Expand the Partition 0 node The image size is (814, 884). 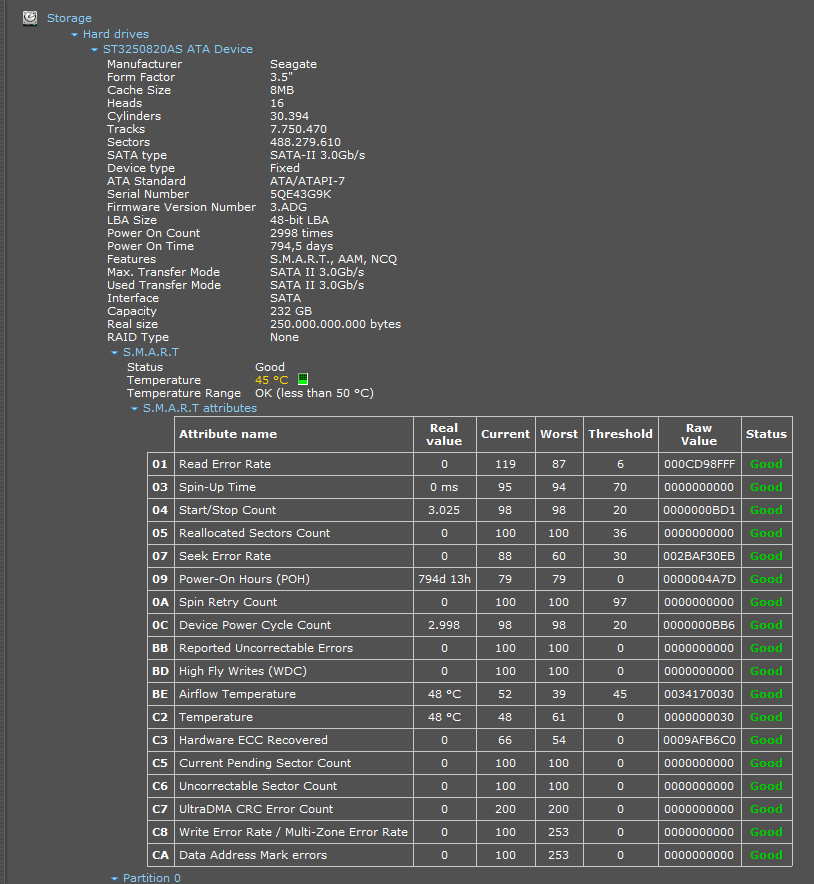click(x=115, y=878)
